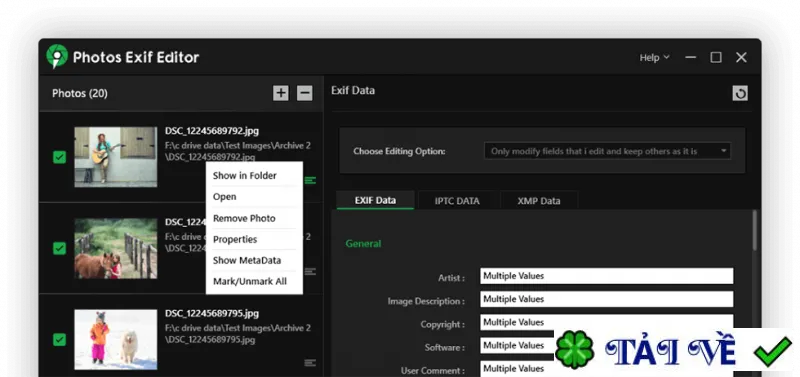The width and height of the screenshot is (800, 377).
Task: Click the Exif Data panel vertical scrollbar
Action: tap(756, 231)
